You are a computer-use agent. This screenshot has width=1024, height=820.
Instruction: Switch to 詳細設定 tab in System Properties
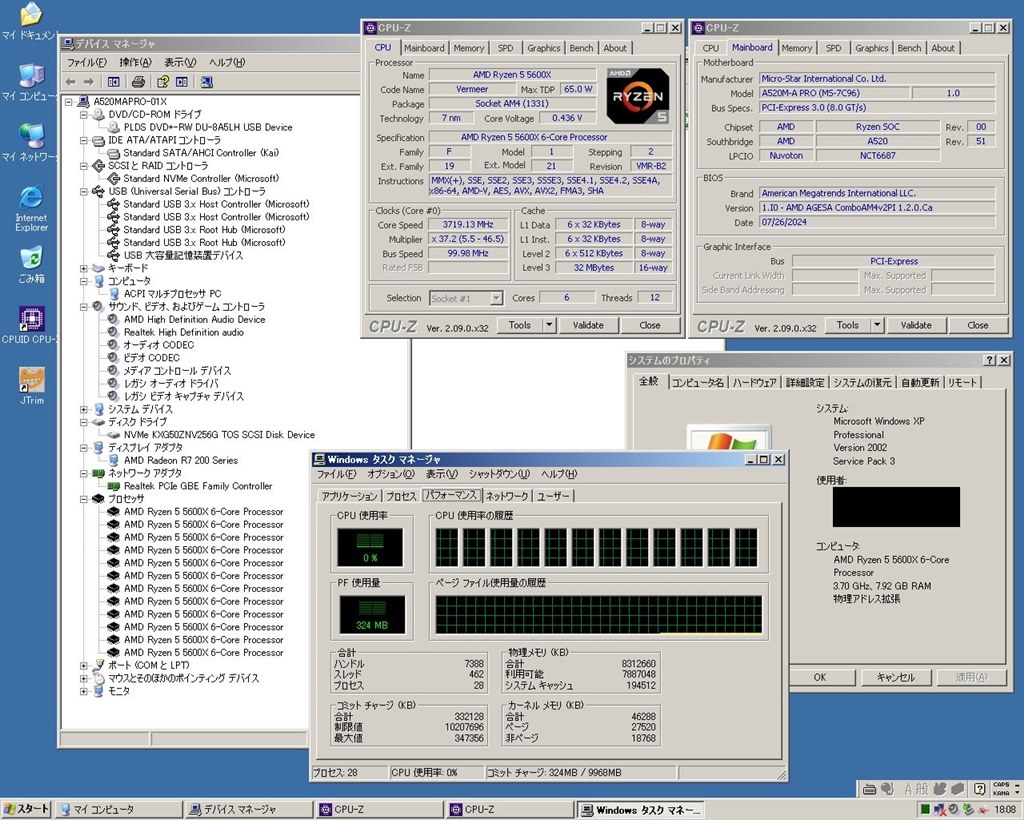pyautogui.click(x=805, y=383)
